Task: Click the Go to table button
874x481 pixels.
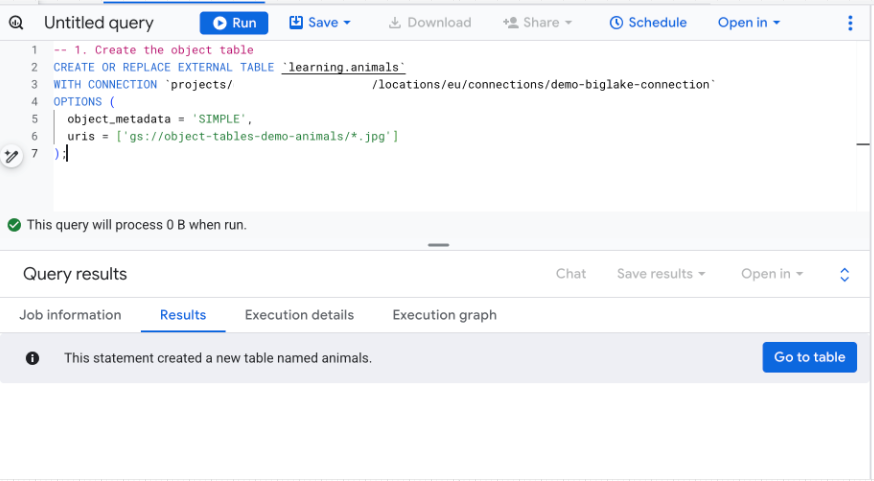Action: click(x=809, y=357)
